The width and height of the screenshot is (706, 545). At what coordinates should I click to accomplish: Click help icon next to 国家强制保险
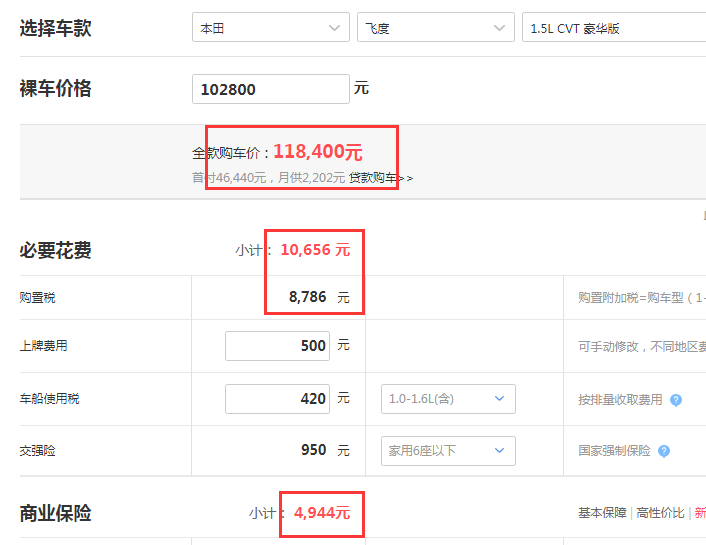pos(664,451)
